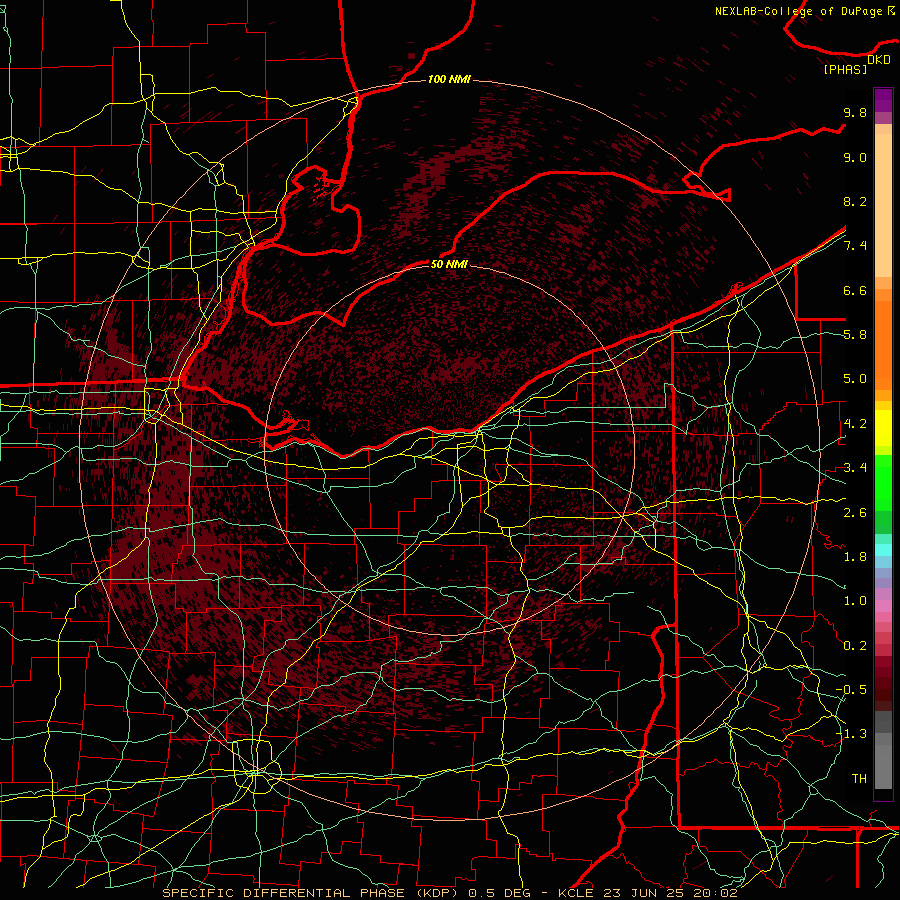The image size is (900, 900).
Task: Click the 3.4 value on the color scale
Action: tap(855, 468)
